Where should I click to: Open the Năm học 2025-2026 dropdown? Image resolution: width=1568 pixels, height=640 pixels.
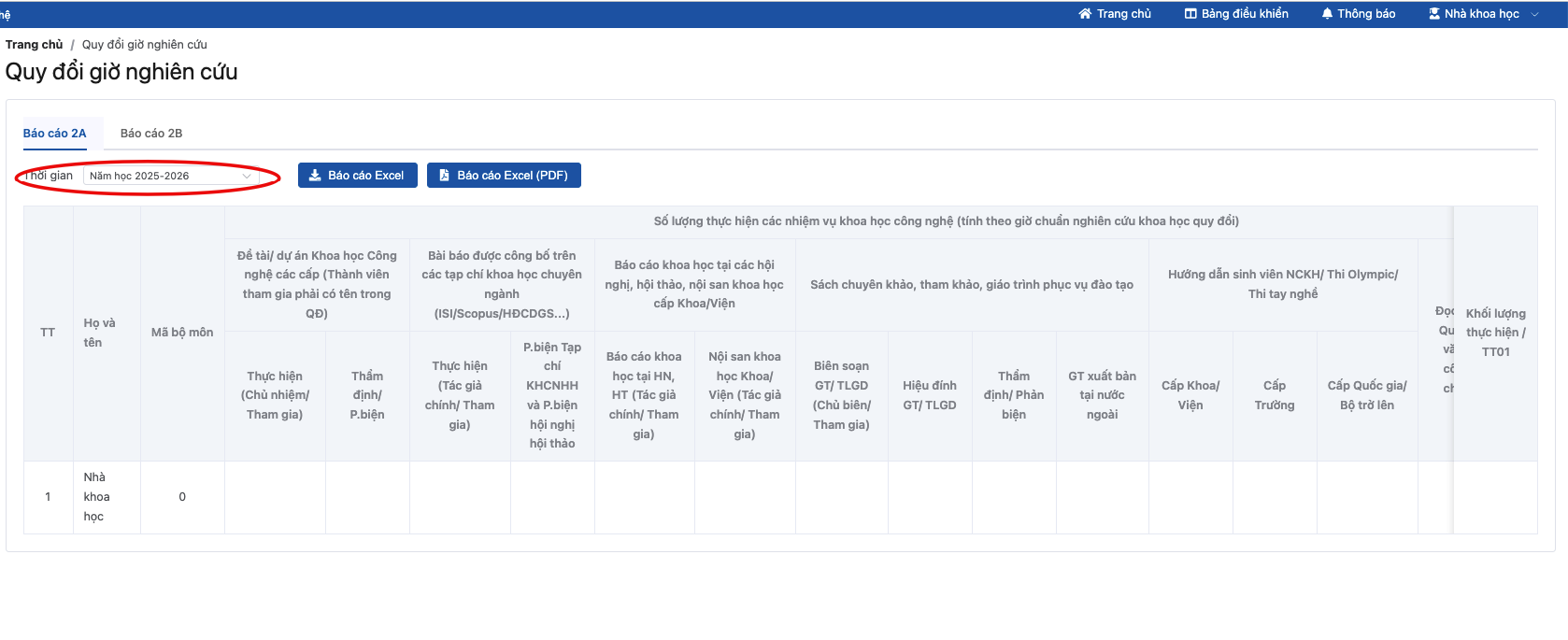[x=171, y=176]
